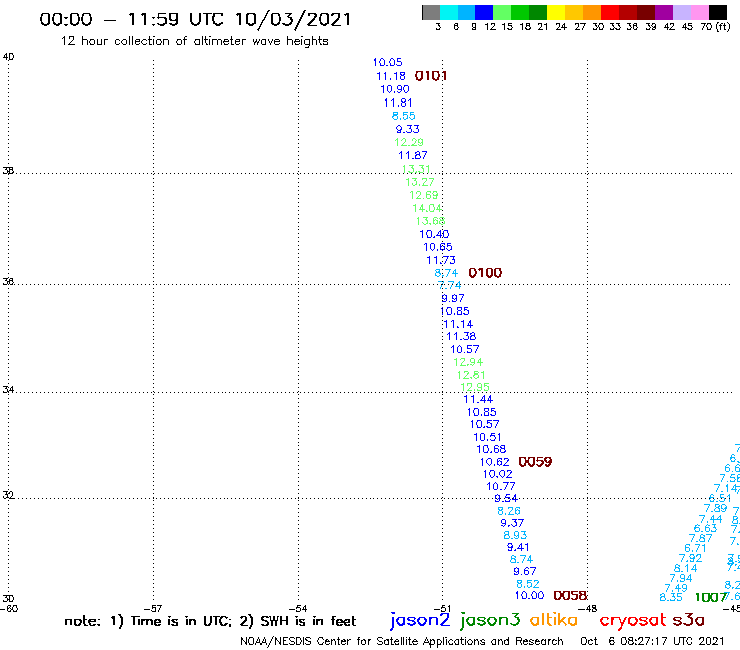
Task: Click the 0100 time marker
Action: tap(485, 272)
